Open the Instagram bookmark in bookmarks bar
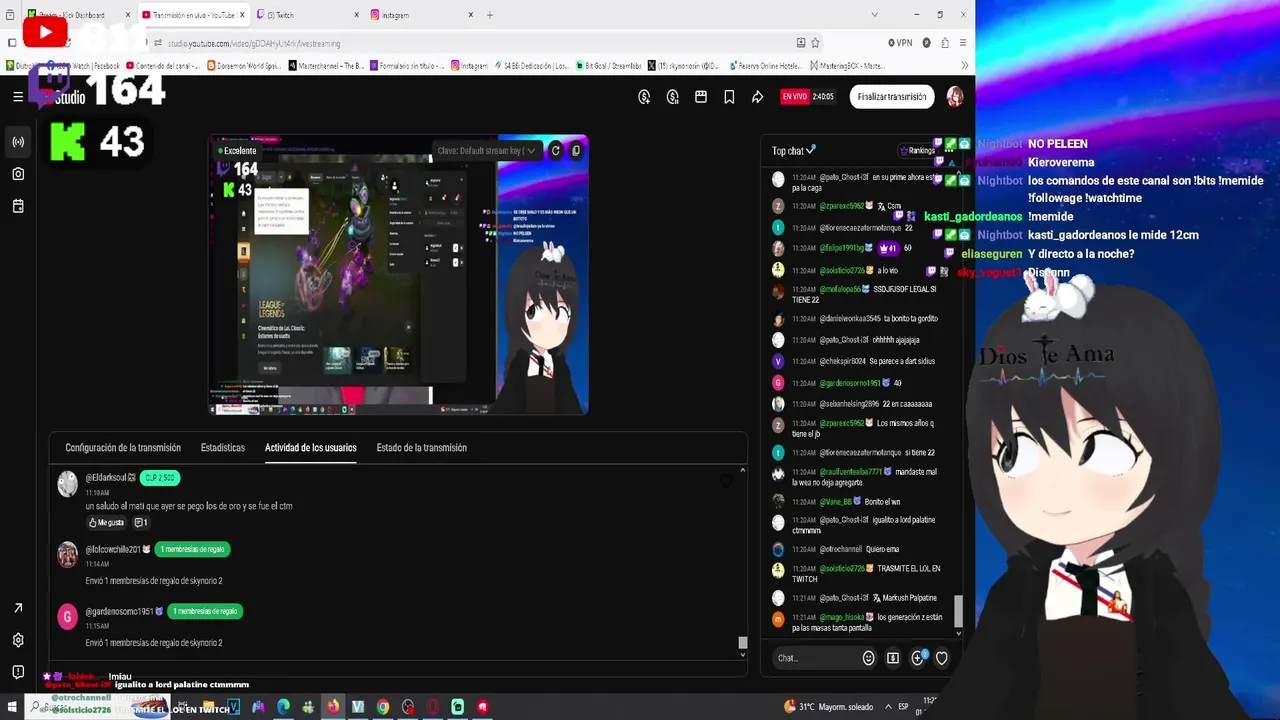This screenshot has width=1280, height=720. [469, 66]
